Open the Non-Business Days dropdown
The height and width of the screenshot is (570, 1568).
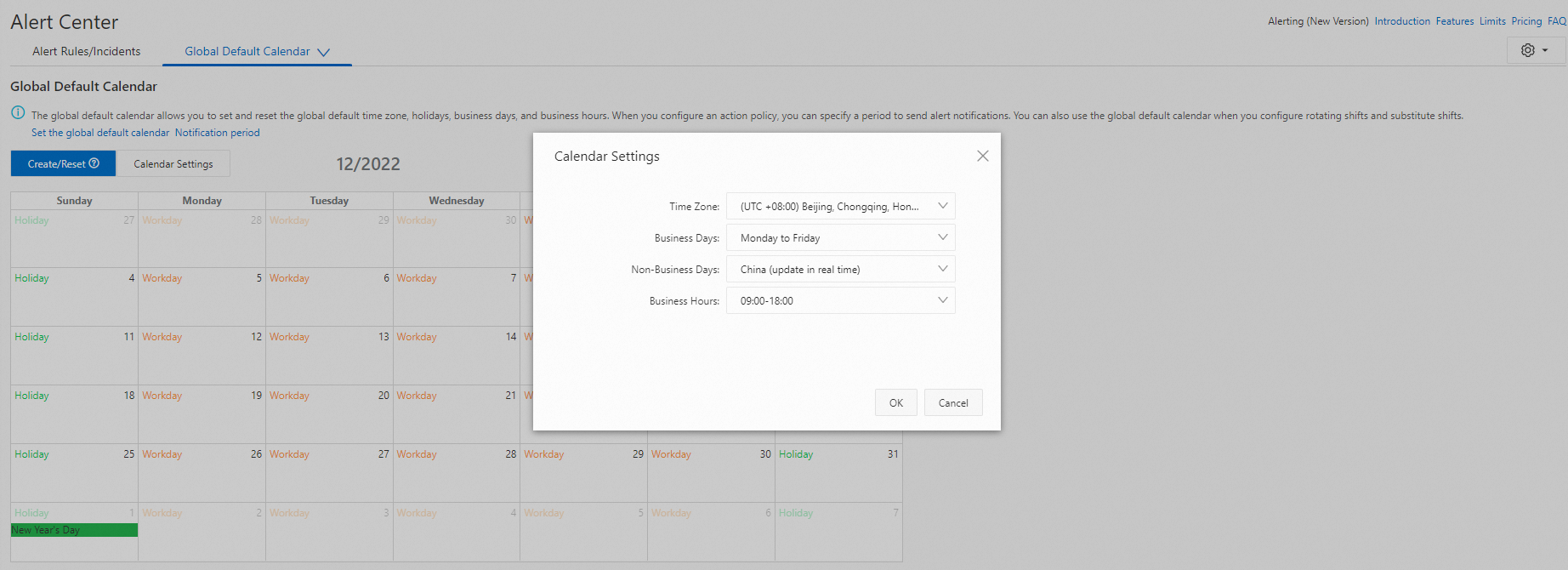point(840,270)
